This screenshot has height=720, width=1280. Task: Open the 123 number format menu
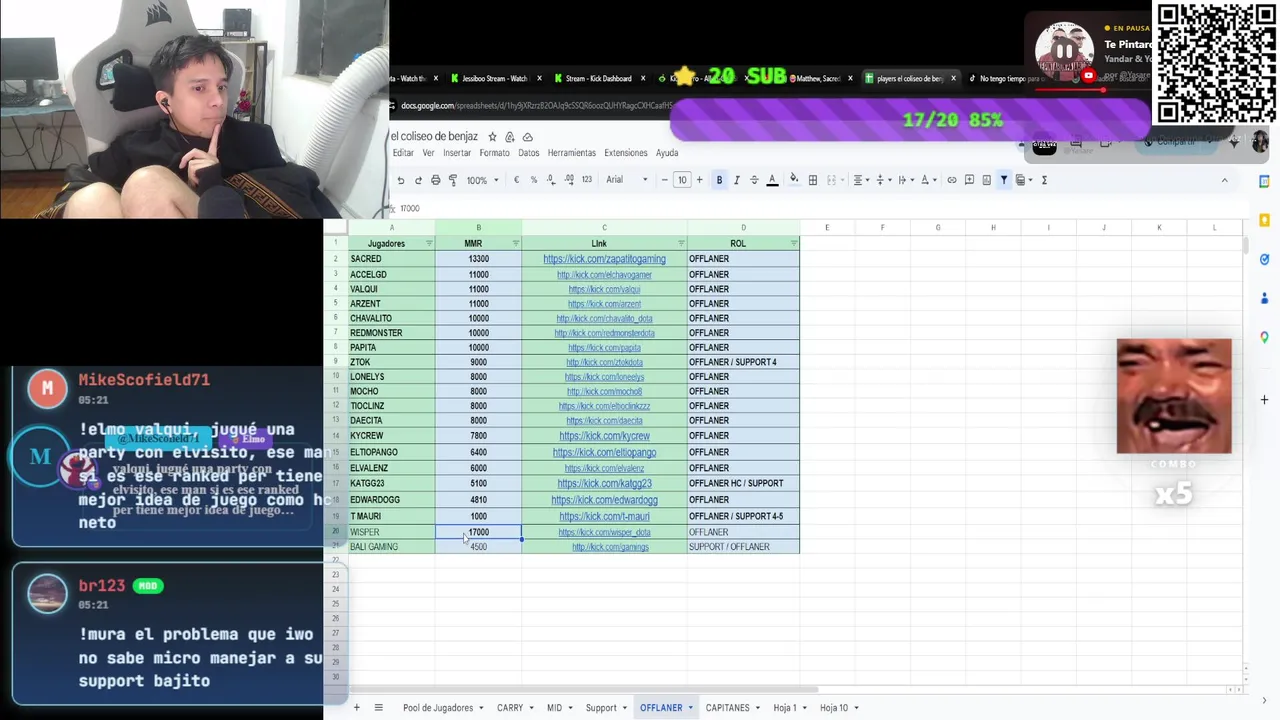pyautogui.click(x=587, y=180)
